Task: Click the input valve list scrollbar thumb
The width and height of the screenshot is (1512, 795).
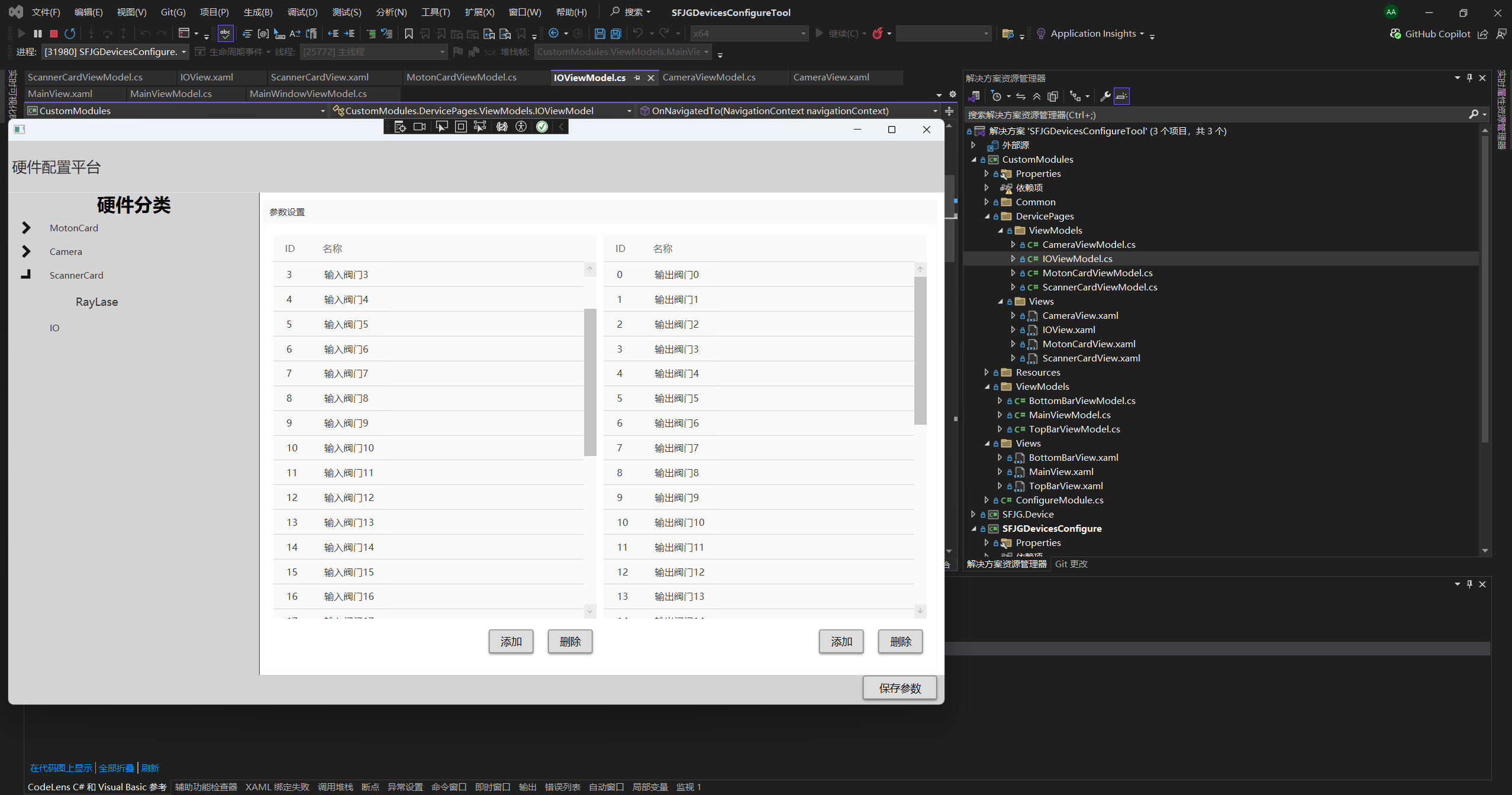Action: tap(589, 382)
